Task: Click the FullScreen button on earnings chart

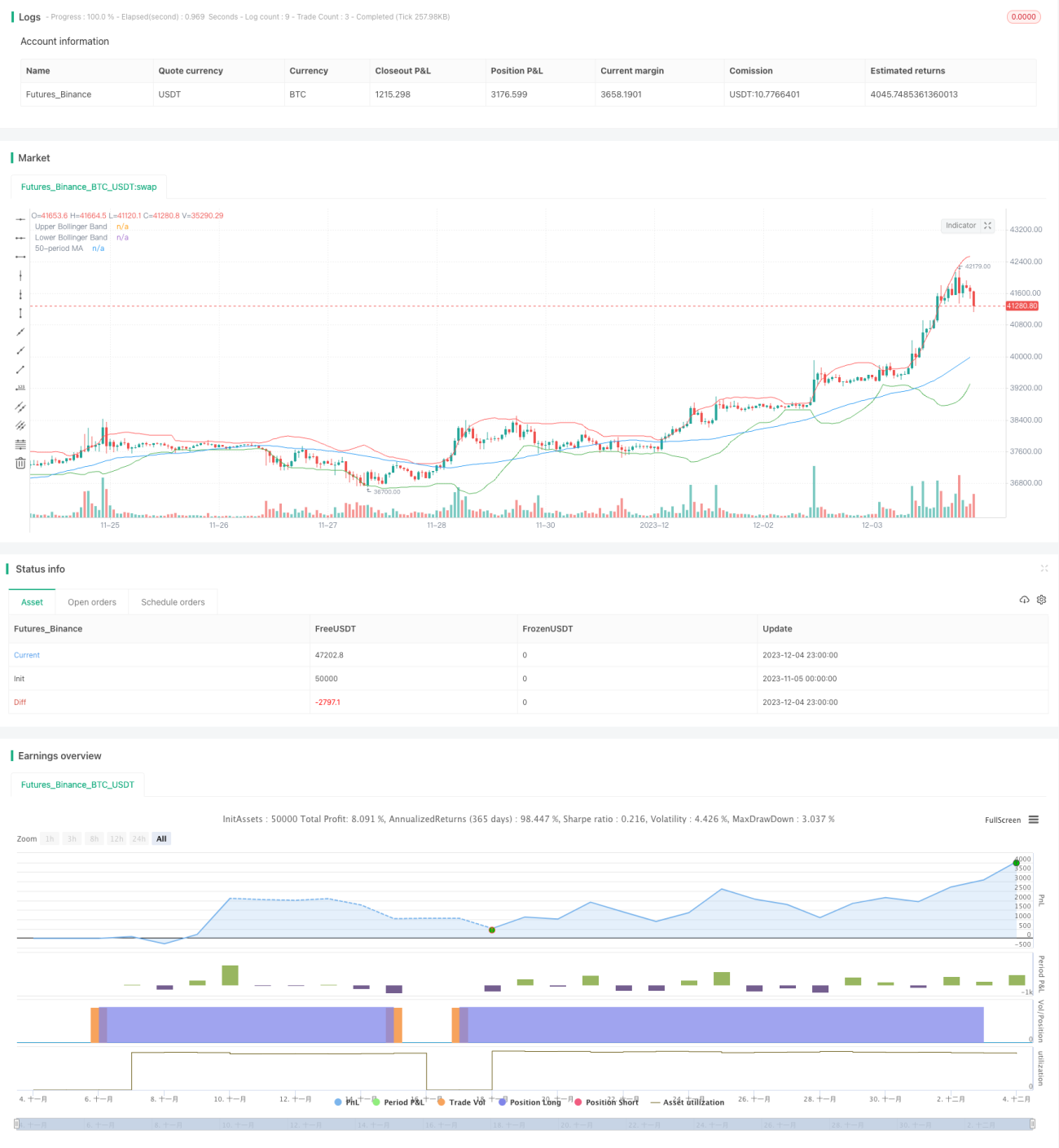Action: [x=1003, y=820]
